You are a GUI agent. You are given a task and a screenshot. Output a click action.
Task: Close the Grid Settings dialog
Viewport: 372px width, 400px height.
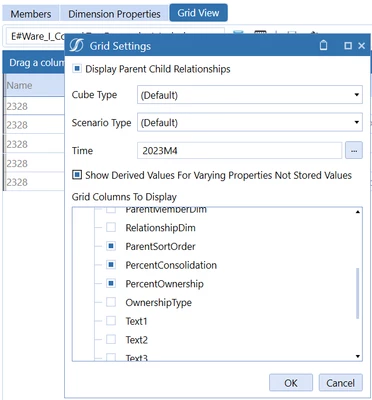361,46
